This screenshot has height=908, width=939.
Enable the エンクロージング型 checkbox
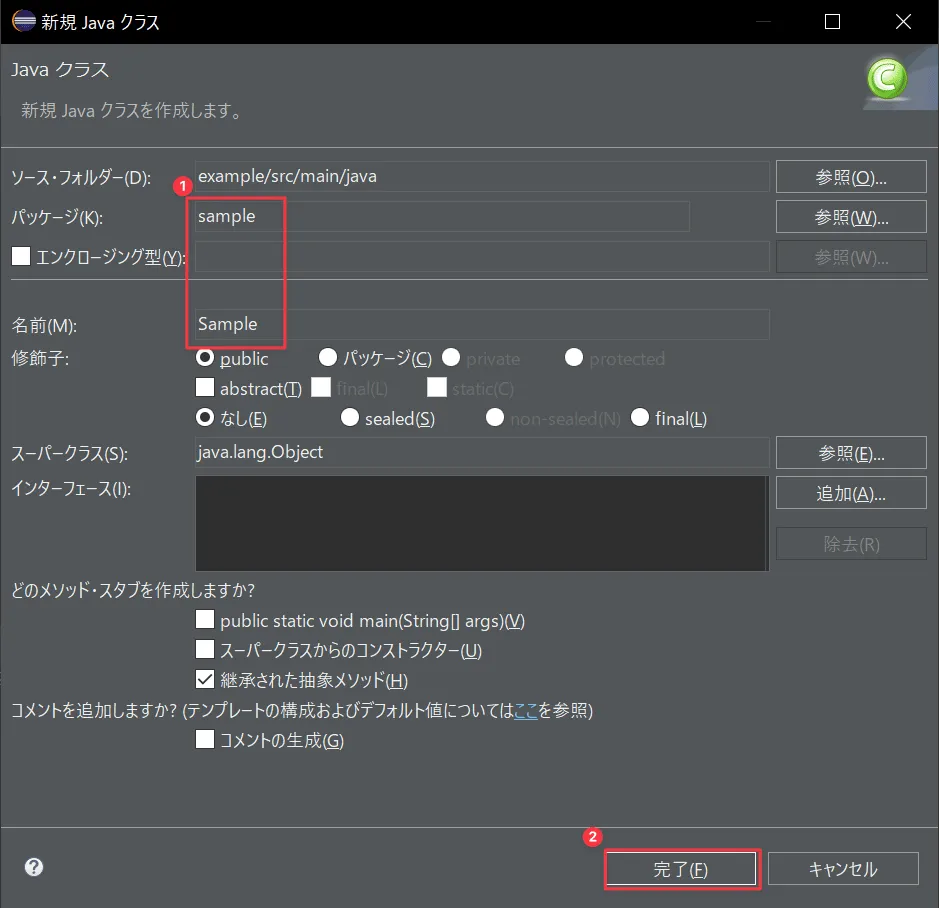click(21, 256)
